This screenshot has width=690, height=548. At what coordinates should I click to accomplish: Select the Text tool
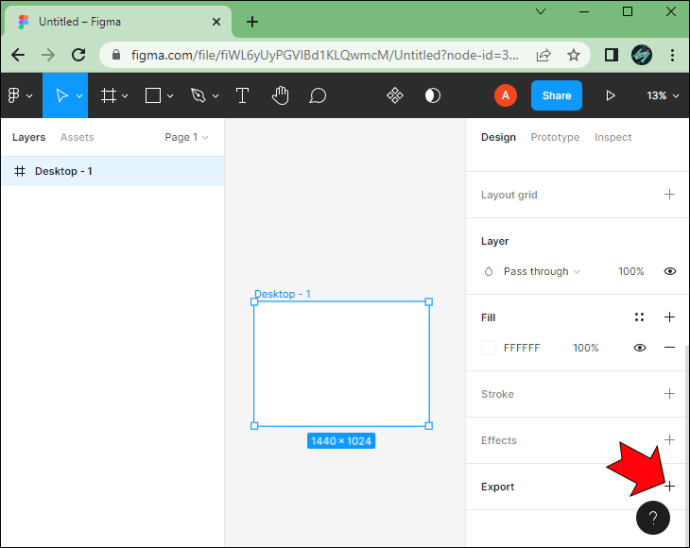pyautogui.click(x=242, y=96)
